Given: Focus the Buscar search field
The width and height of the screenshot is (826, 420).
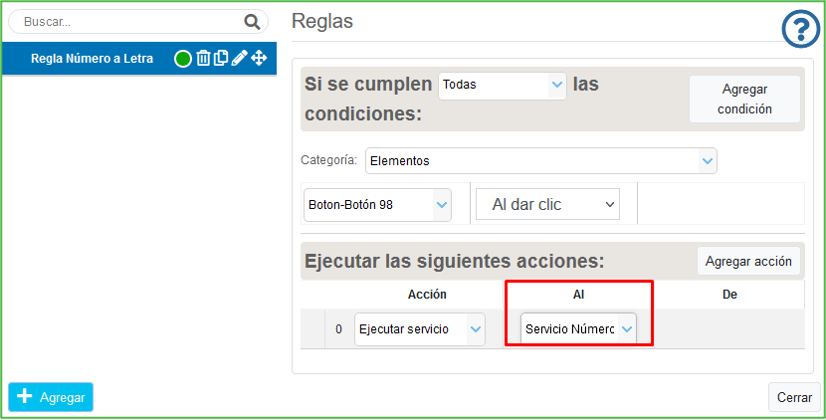Looking at the screenshot, I should click(x=128, y=21).
